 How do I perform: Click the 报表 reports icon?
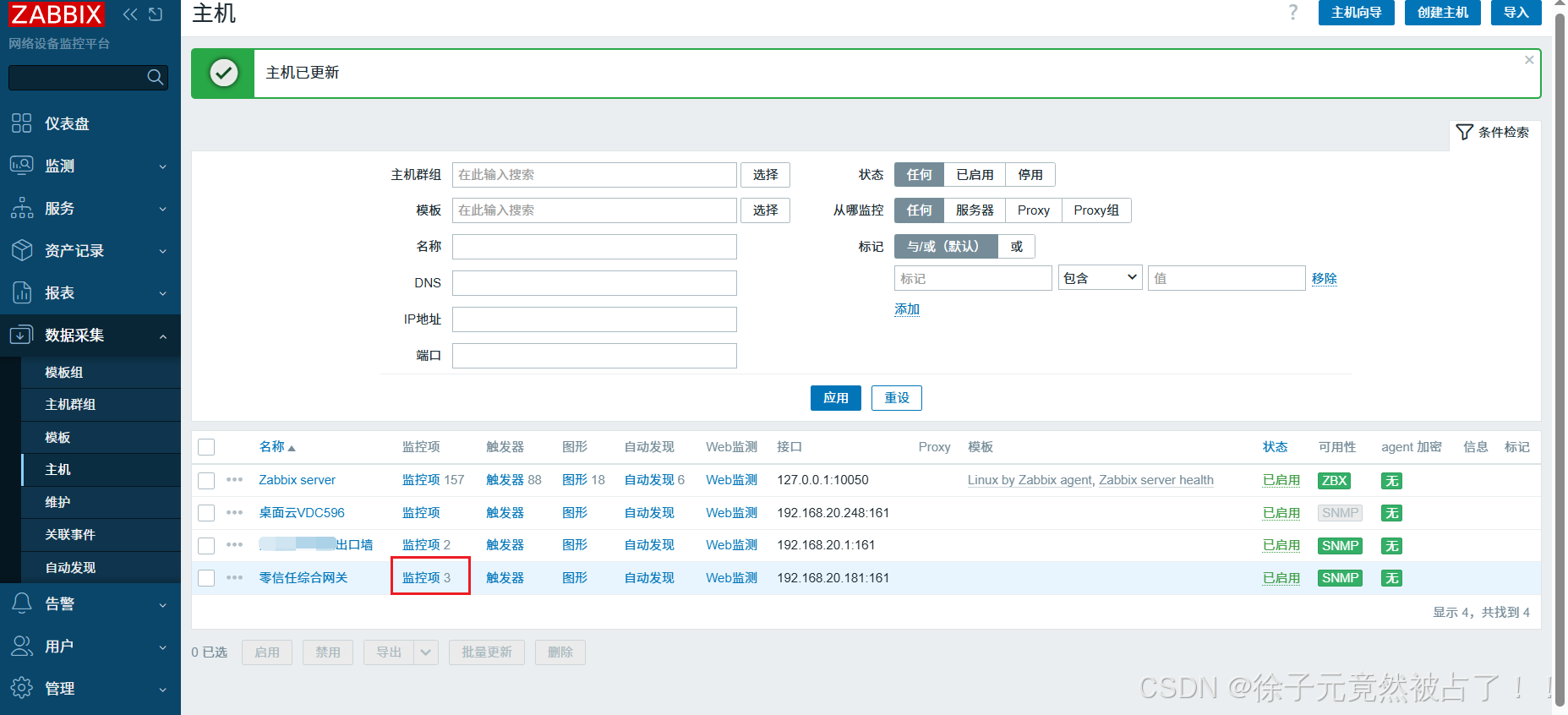22,292
